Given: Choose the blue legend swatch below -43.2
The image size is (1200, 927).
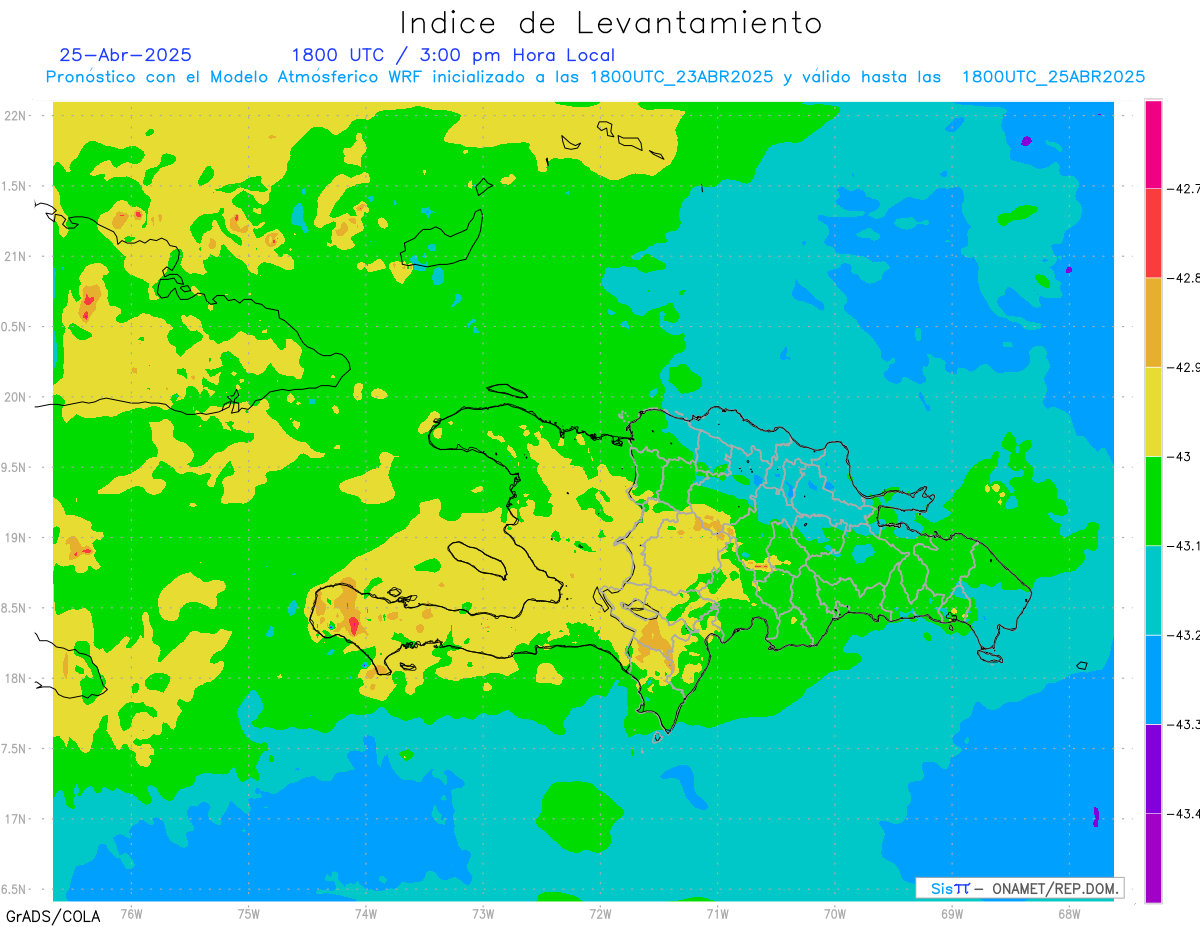Looking at the screenshot, I should tap(1153, 679).
